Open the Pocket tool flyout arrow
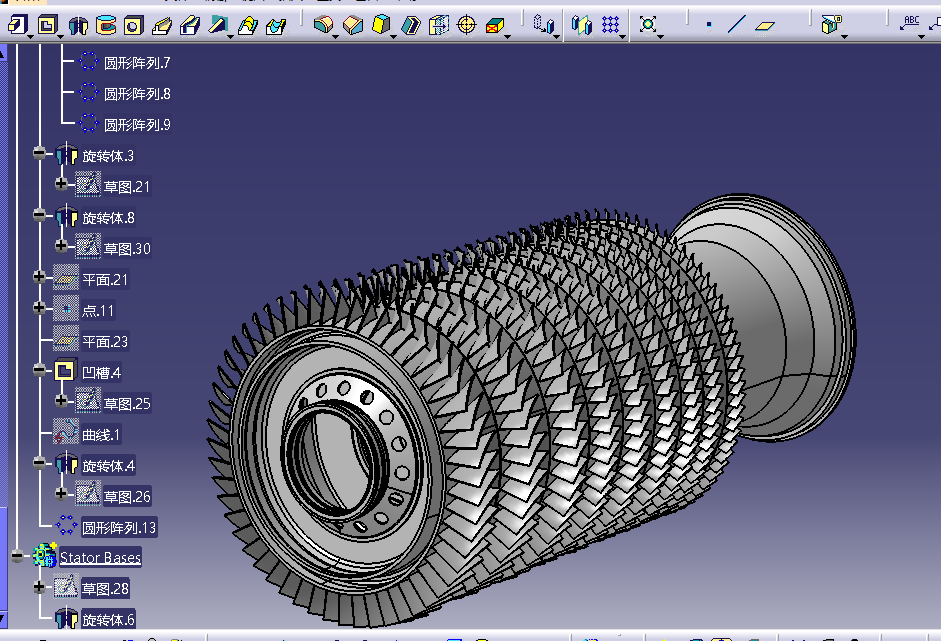Screen dimensions: 941x641 [x=60, y=37]
